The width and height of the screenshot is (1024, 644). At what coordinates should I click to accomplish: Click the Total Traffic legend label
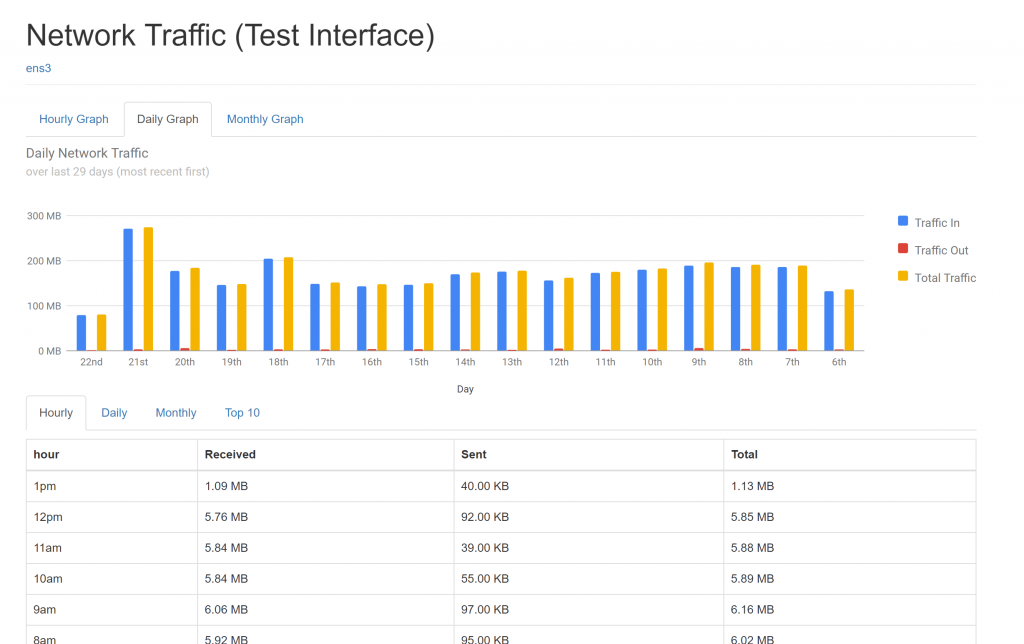click(945, 278)
